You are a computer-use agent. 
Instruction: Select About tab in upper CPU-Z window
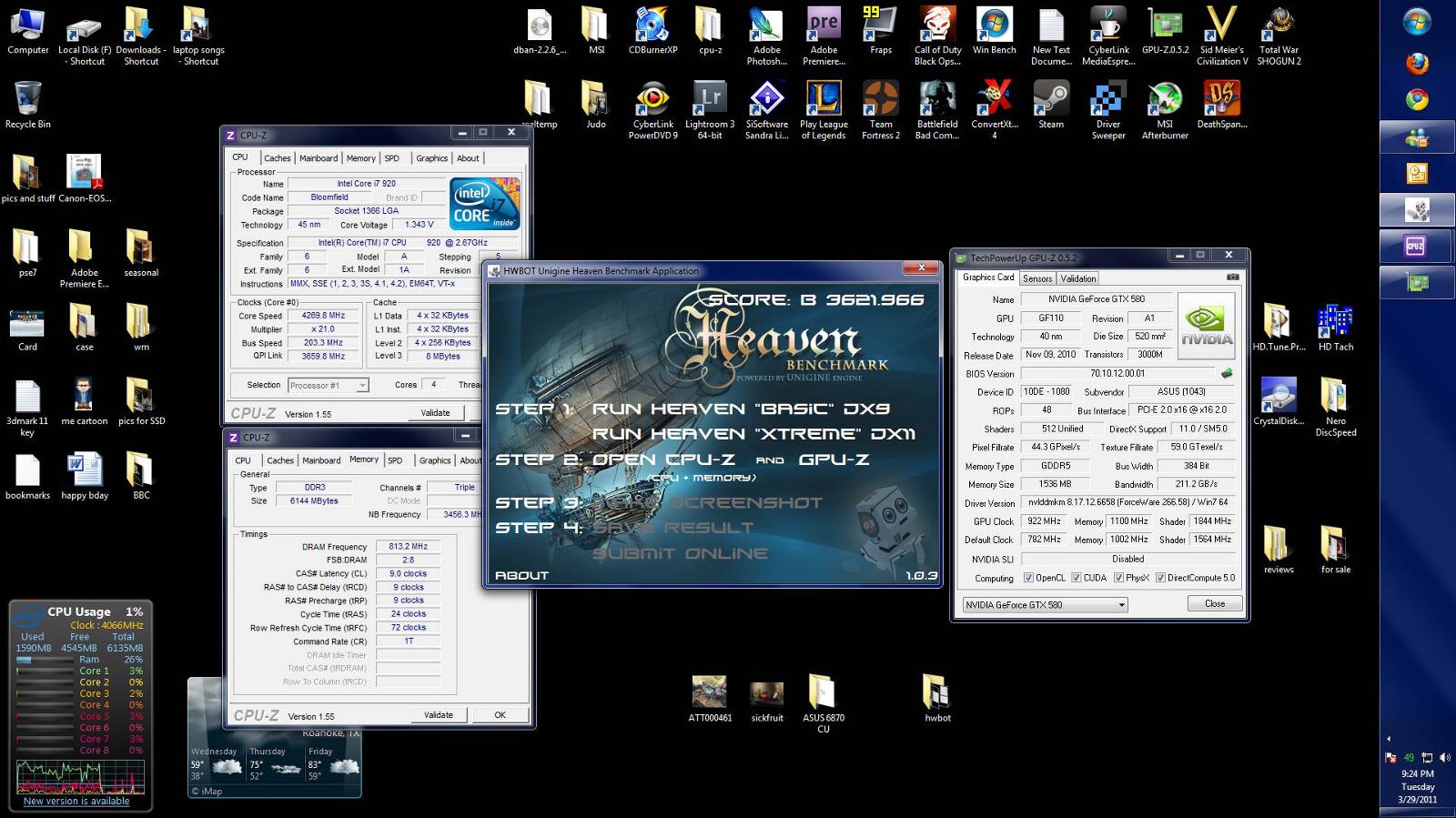pos(468,158)
